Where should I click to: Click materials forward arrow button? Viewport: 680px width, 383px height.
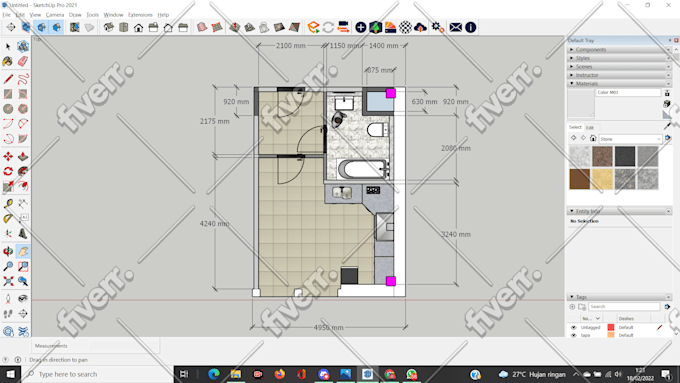pyautogui.click(x=583, y=138)
